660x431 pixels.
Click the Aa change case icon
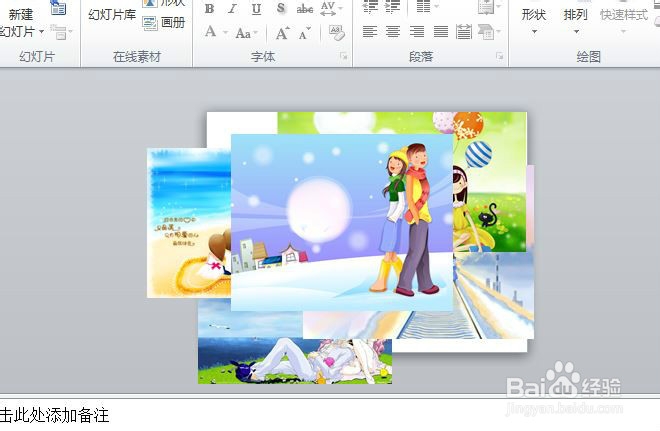pyautogui.click(x=243, y=33)
